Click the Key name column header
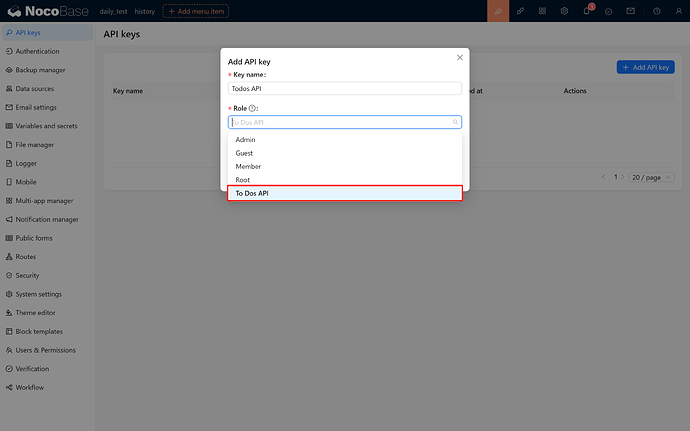 point(128,91)
